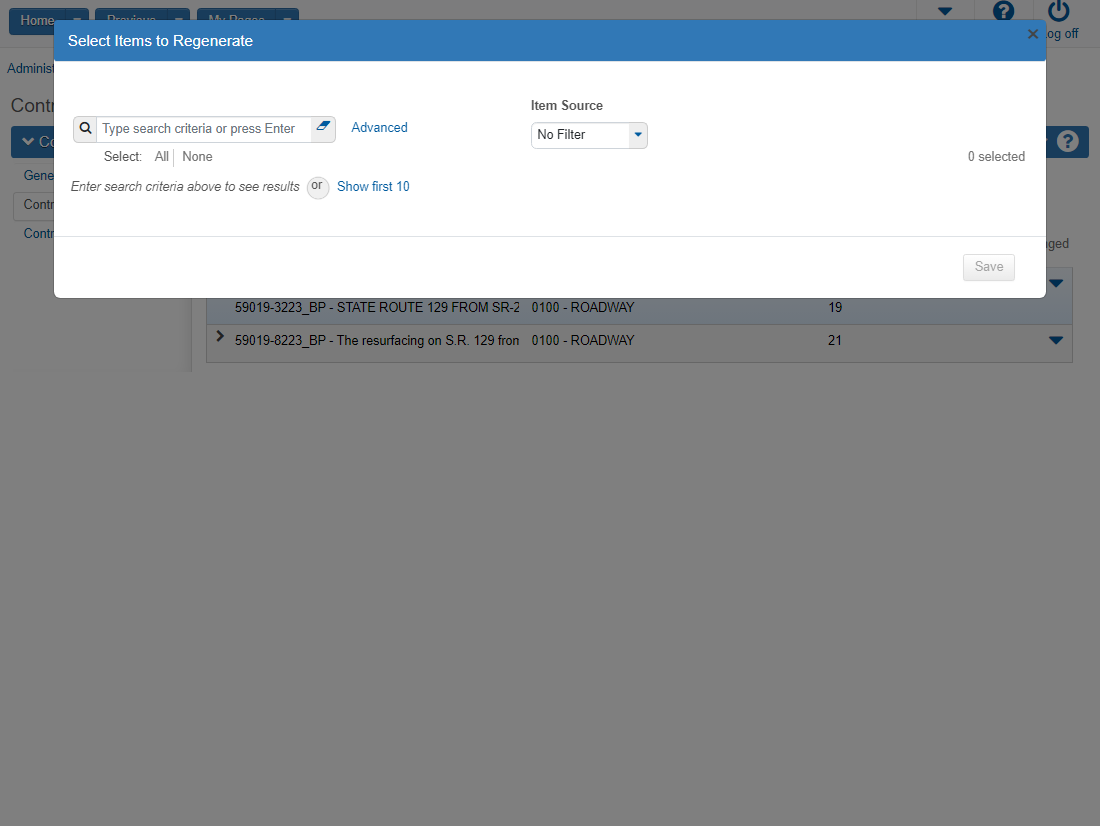Open the Home menu dropdown arrow
This screenshot has height=826, width=1100.
point(78,20)
